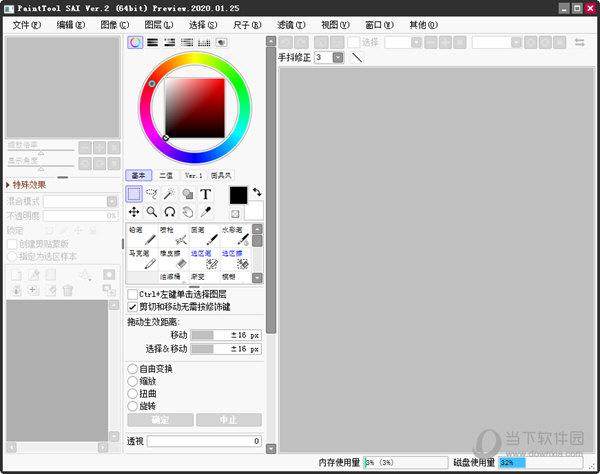The image size is (600, 474).
Task: Click the transparent color icon
Action: (x=235, y=214)
